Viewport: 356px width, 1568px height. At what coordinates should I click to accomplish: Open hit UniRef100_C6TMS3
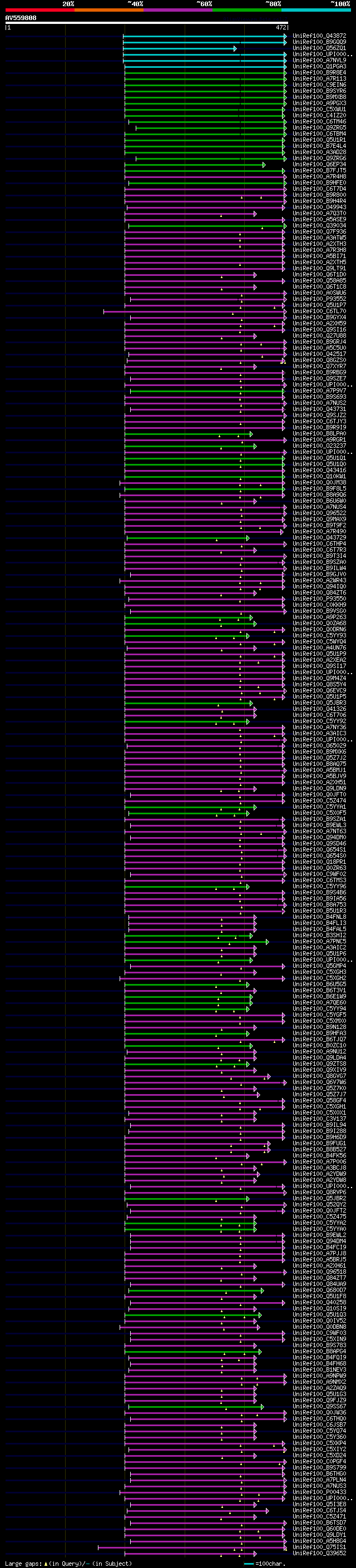(319, 880)
